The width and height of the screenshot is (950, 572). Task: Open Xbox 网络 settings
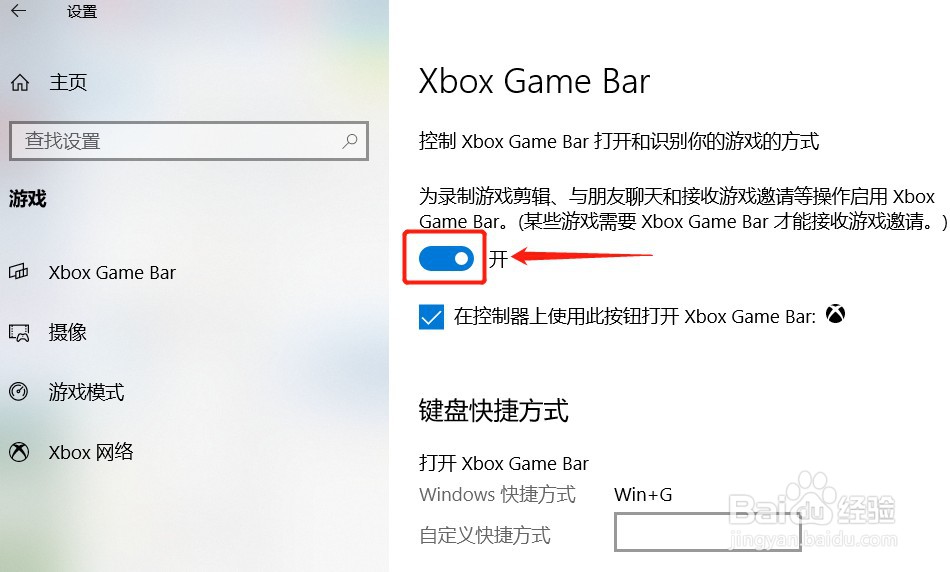click(91, 452)
